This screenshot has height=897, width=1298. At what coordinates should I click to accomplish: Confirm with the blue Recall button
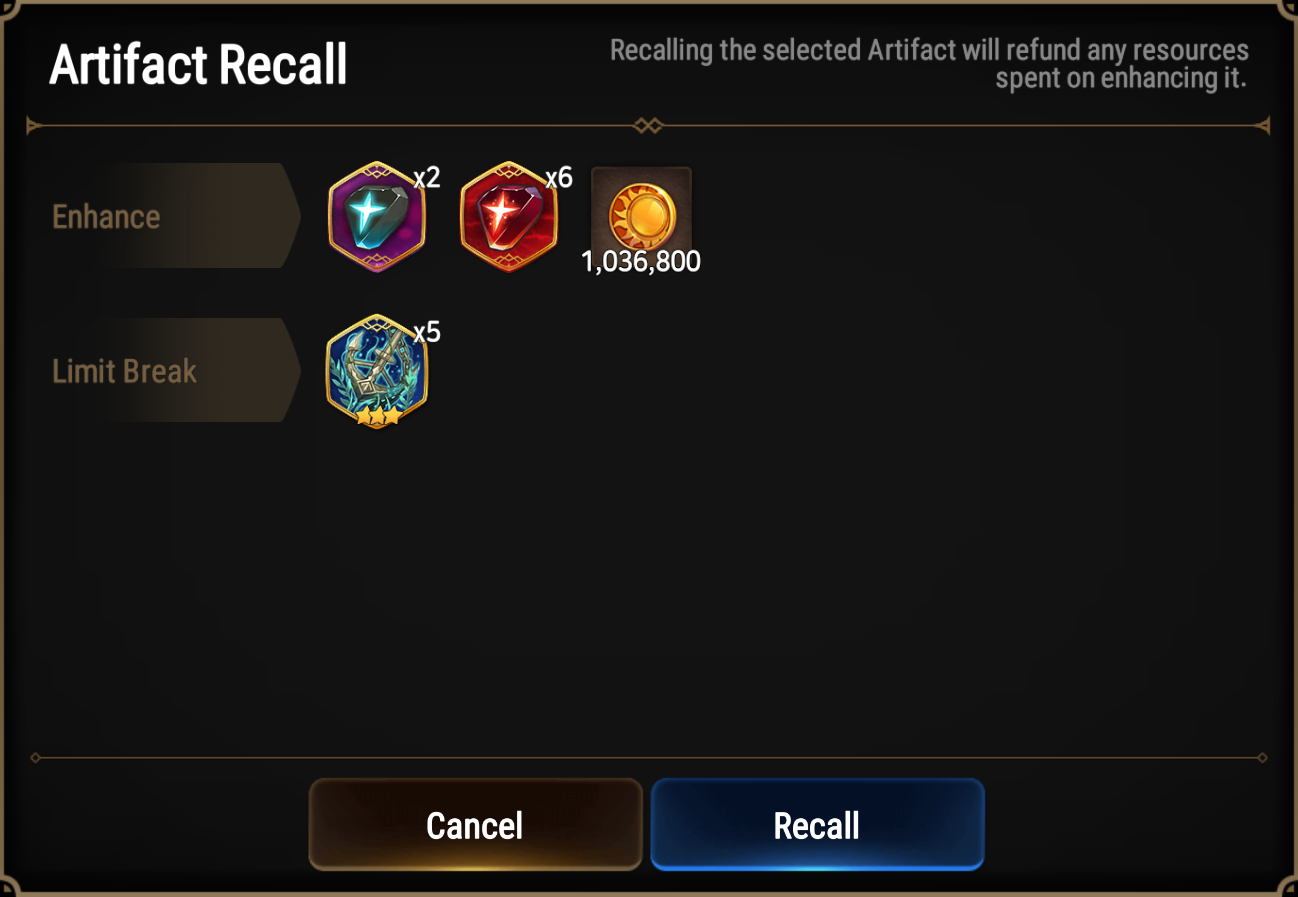click(817, 825)
